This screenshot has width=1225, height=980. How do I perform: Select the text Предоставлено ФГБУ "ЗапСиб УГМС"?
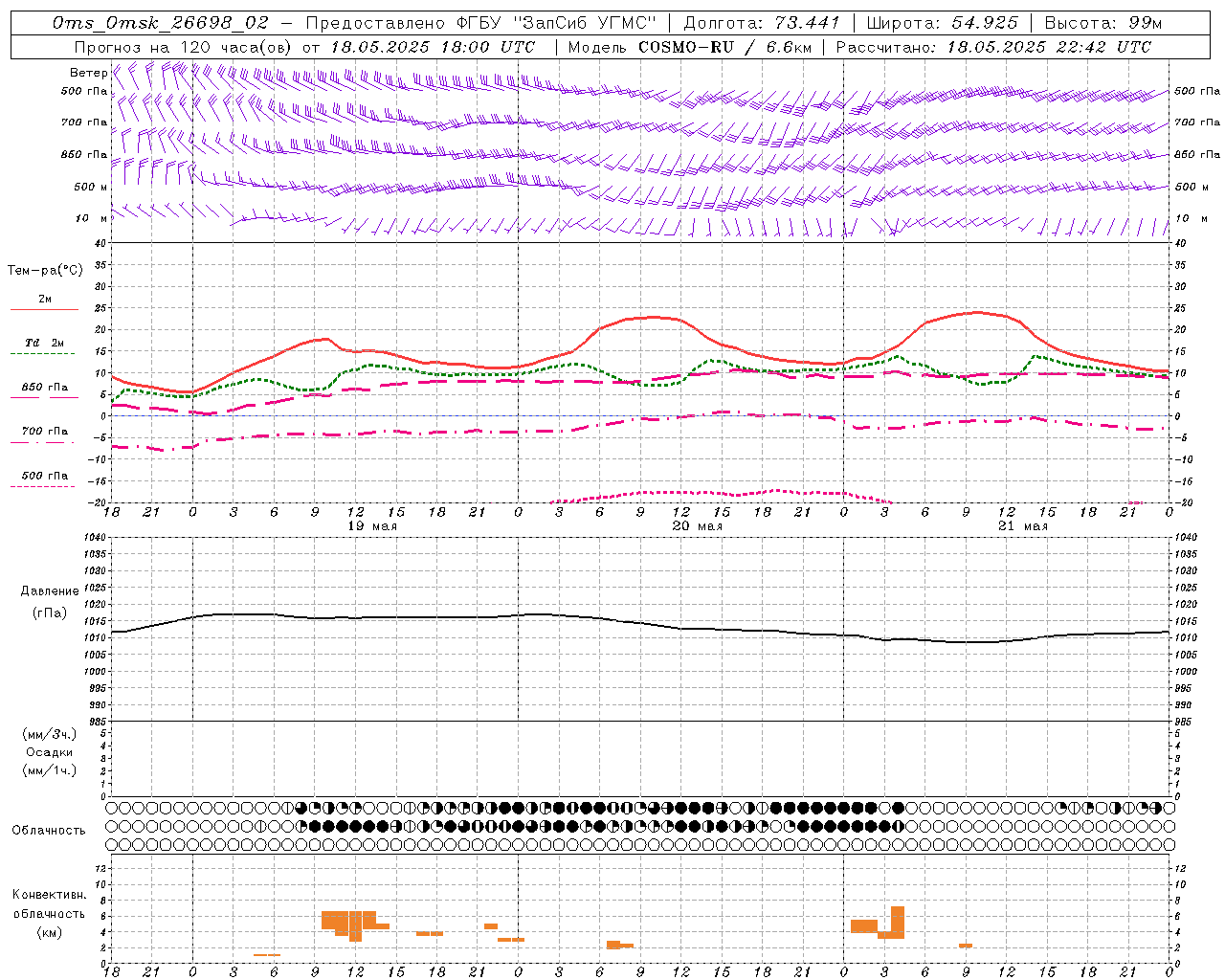click(x=482, y=23)
